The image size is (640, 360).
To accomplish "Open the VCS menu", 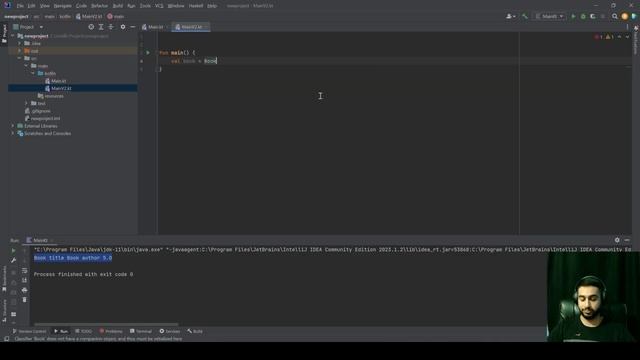I will click(159, 6).
